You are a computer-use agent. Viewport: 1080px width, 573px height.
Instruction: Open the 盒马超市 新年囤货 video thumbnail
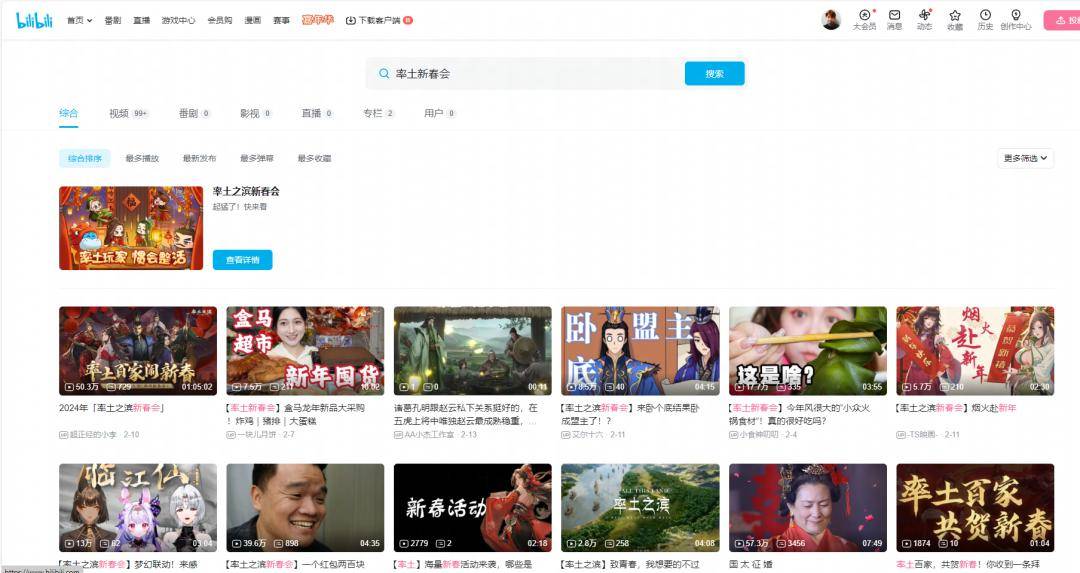coord(305,351)
